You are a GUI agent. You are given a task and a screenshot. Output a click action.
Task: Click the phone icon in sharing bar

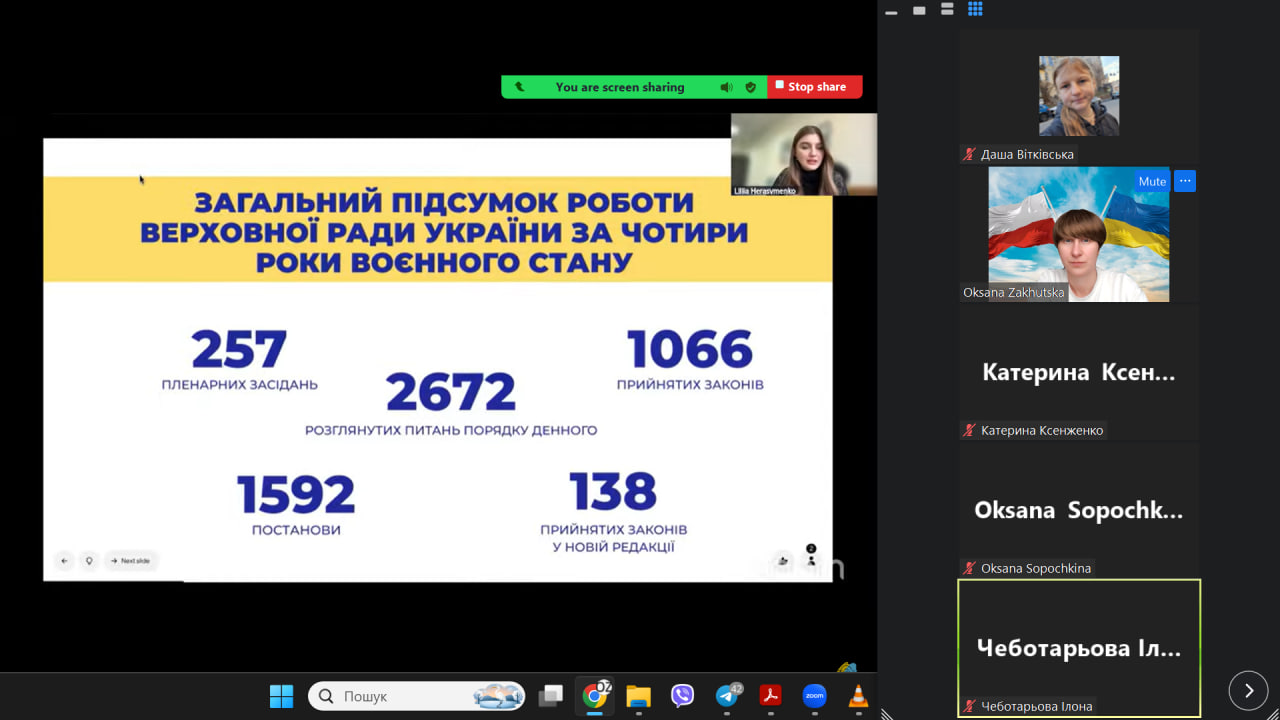[x=519, y=87]
